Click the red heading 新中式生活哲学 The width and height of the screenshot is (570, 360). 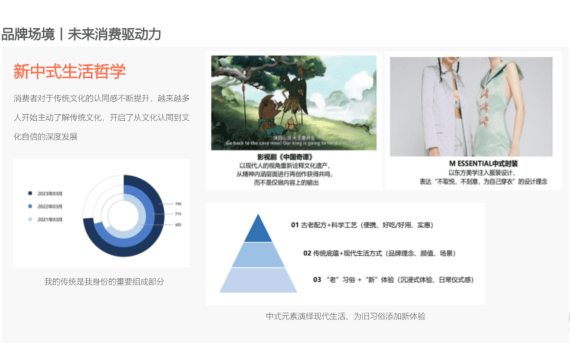click(69, 71)
